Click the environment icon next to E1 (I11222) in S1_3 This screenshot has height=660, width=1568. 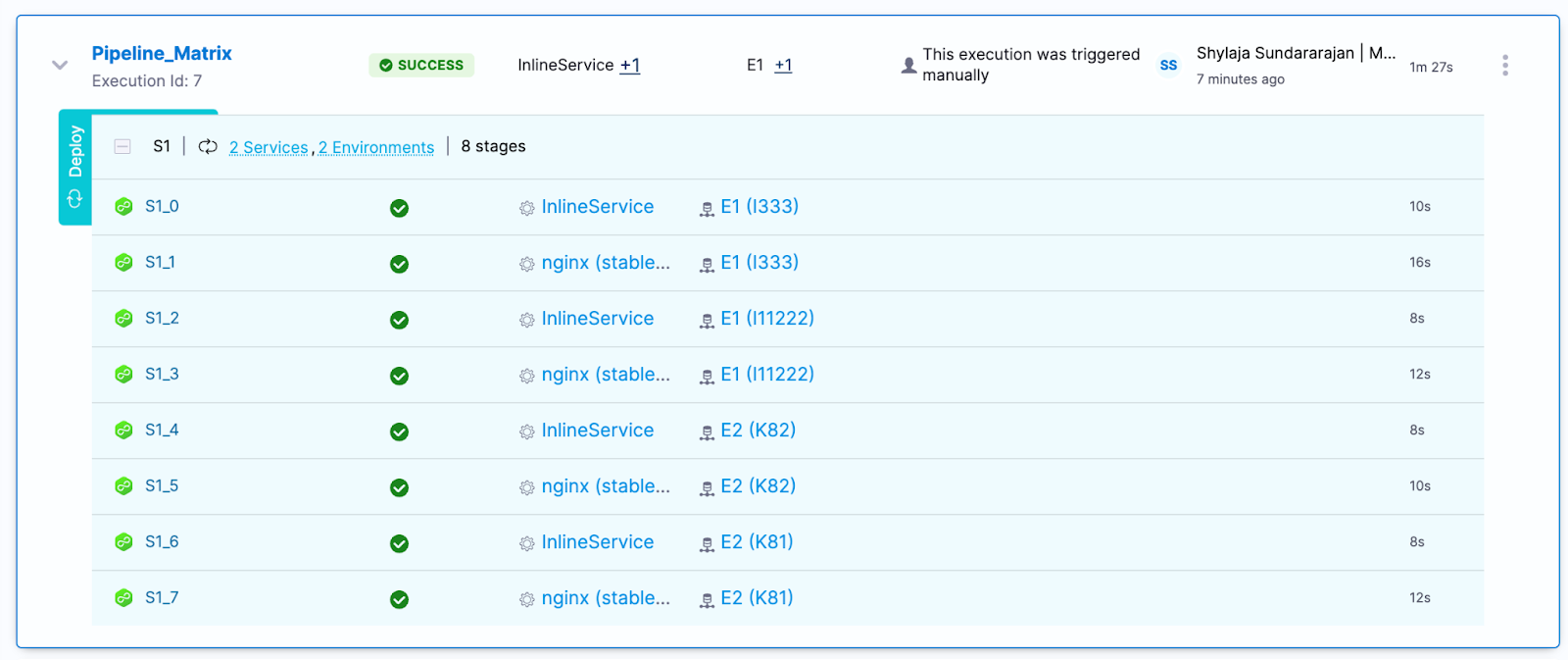click(707, 377)
